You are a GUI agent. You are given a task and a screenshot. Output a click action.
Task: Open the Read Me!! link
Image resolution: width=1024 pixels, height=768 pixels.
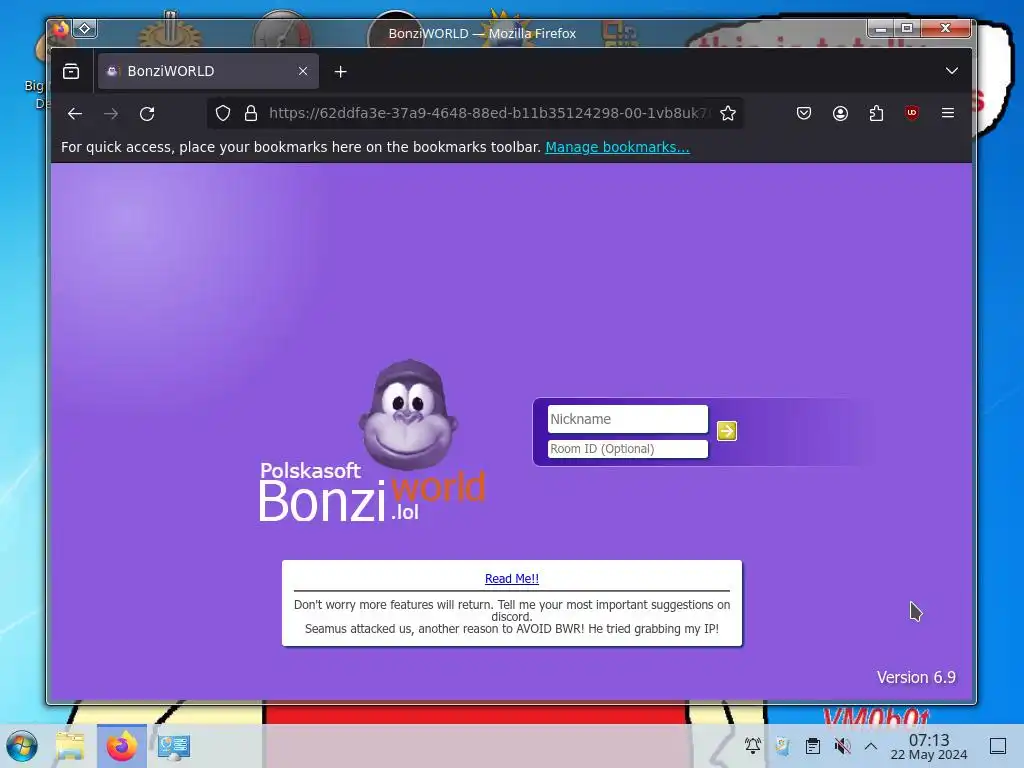coord(512,579)
